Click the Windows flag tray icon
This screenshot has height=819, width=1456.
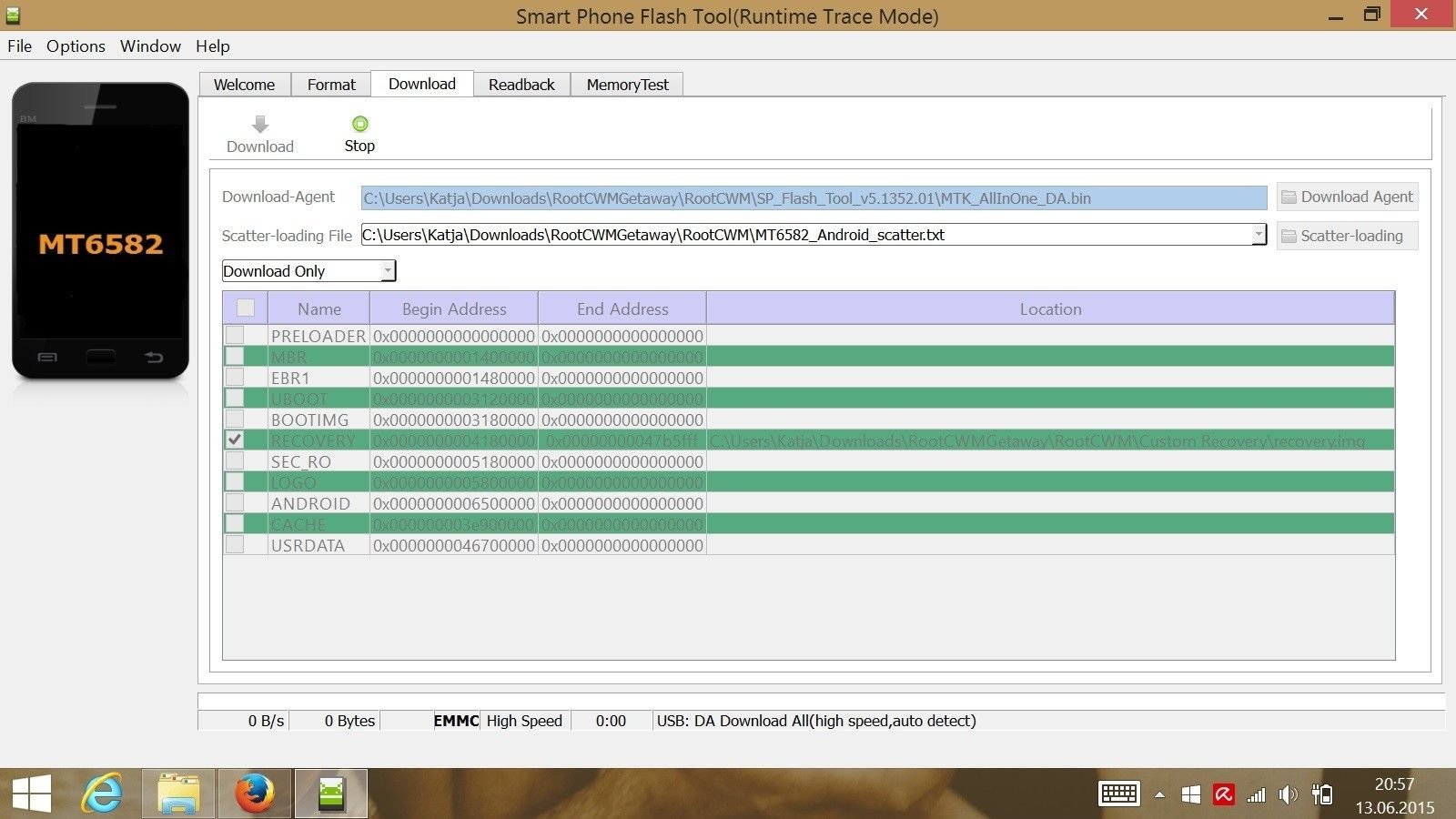[1190, 794]
